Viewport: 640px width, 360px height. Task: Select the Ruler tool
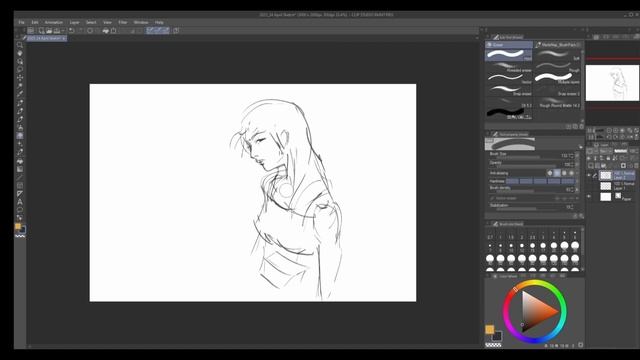tap(20, 193)
